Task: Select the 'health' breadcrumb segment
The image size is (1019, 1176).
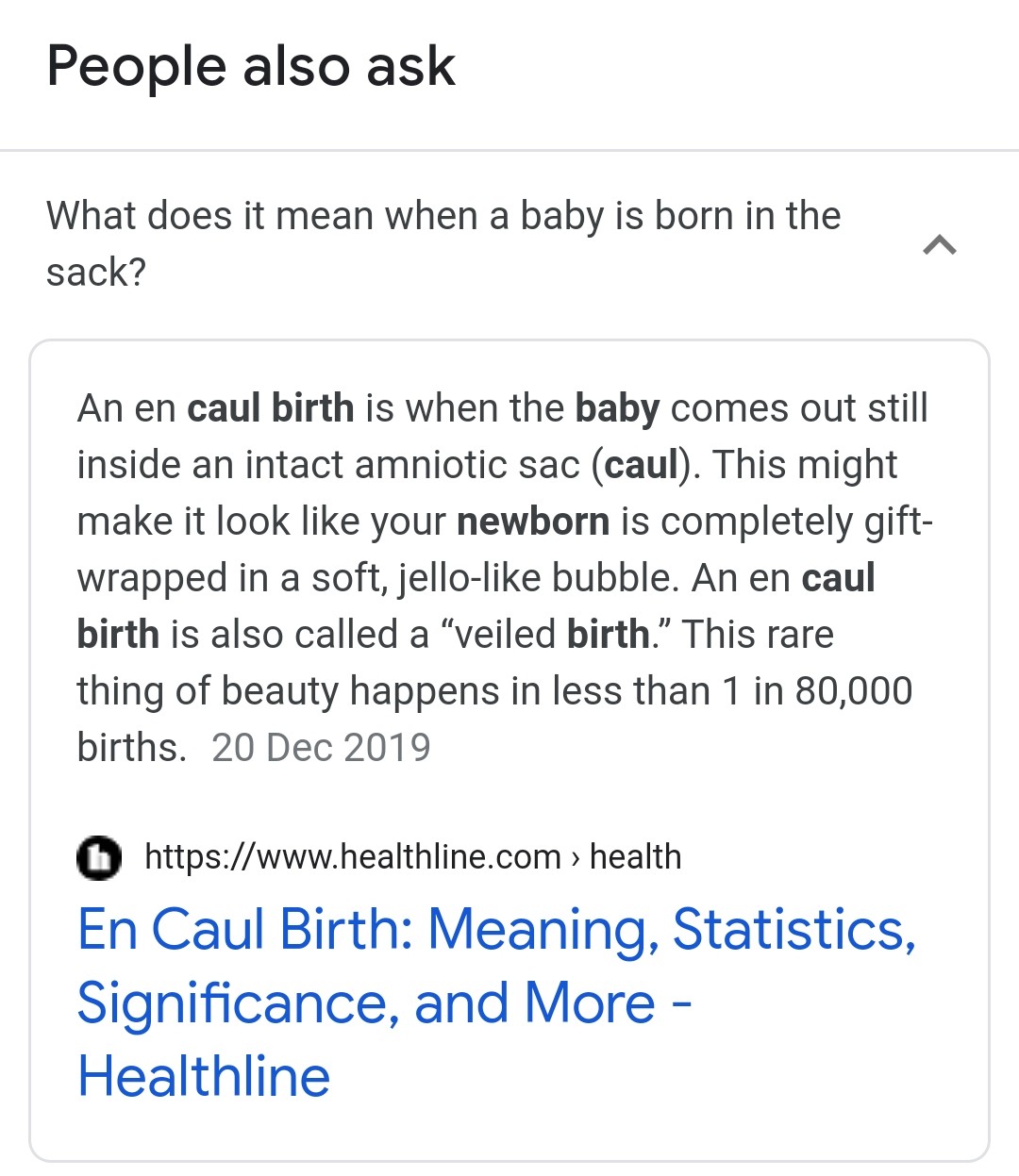Action: point(635,857)
